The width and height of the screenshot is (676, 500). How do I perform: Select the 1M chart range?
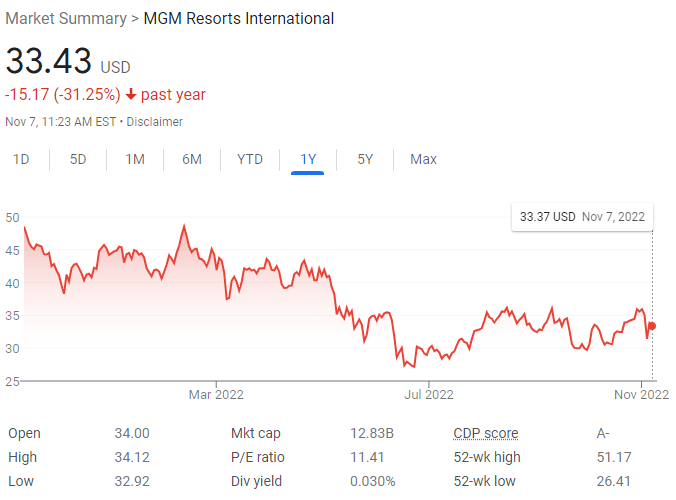click(x=135, y=159)
